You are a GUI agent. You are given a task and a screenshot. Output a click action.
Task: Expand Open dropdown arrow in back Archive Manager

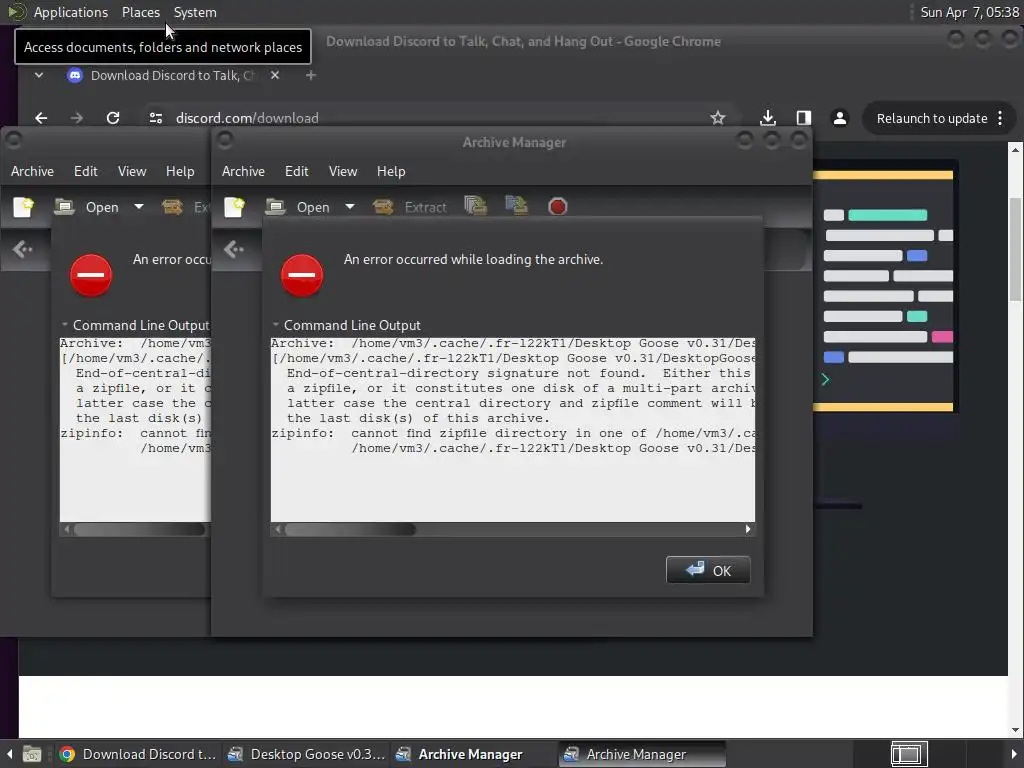click(139, 207)
